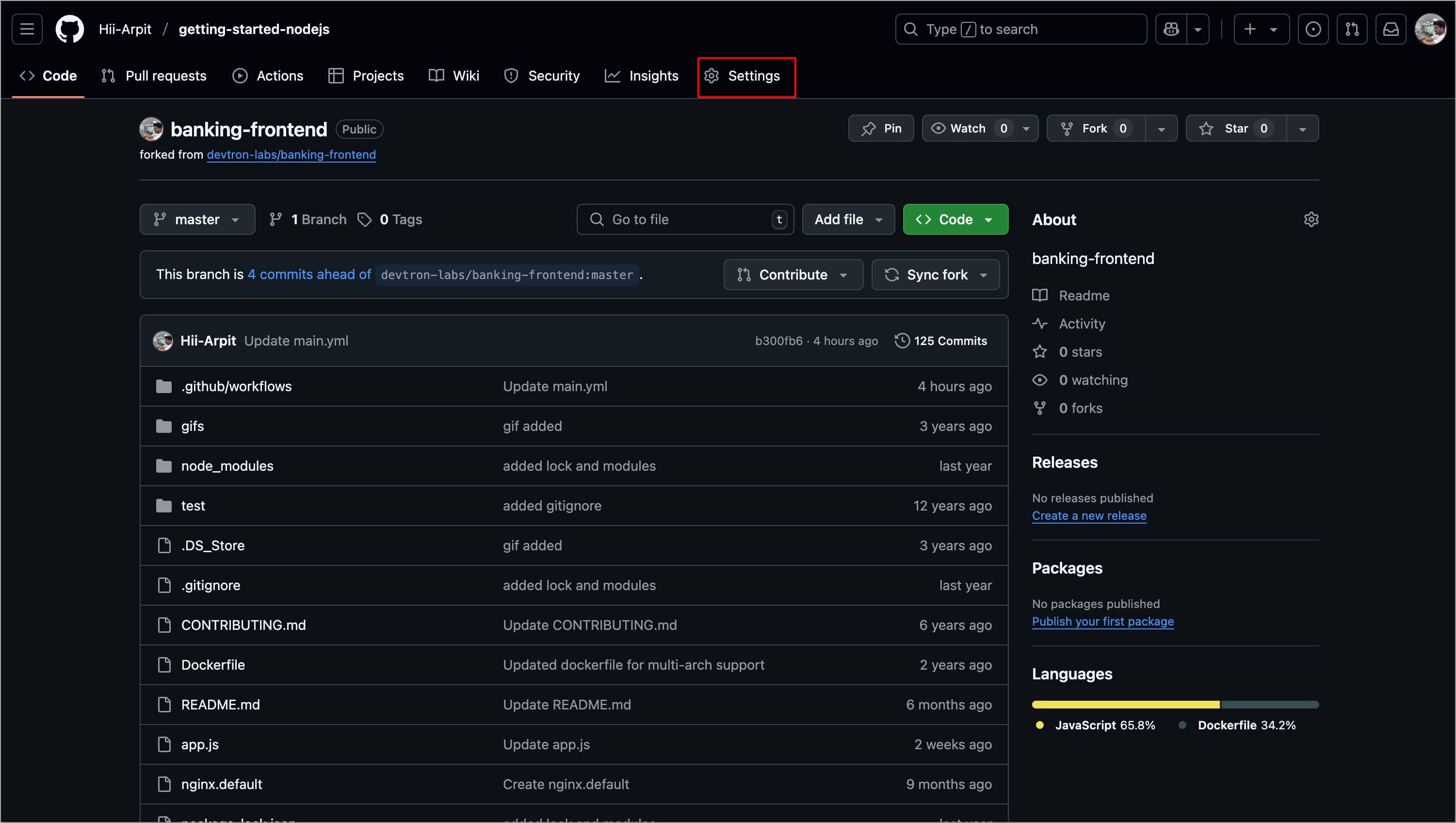Open the notifications inbox icon
This screenshot has width=1456, height=823.
1391,29
